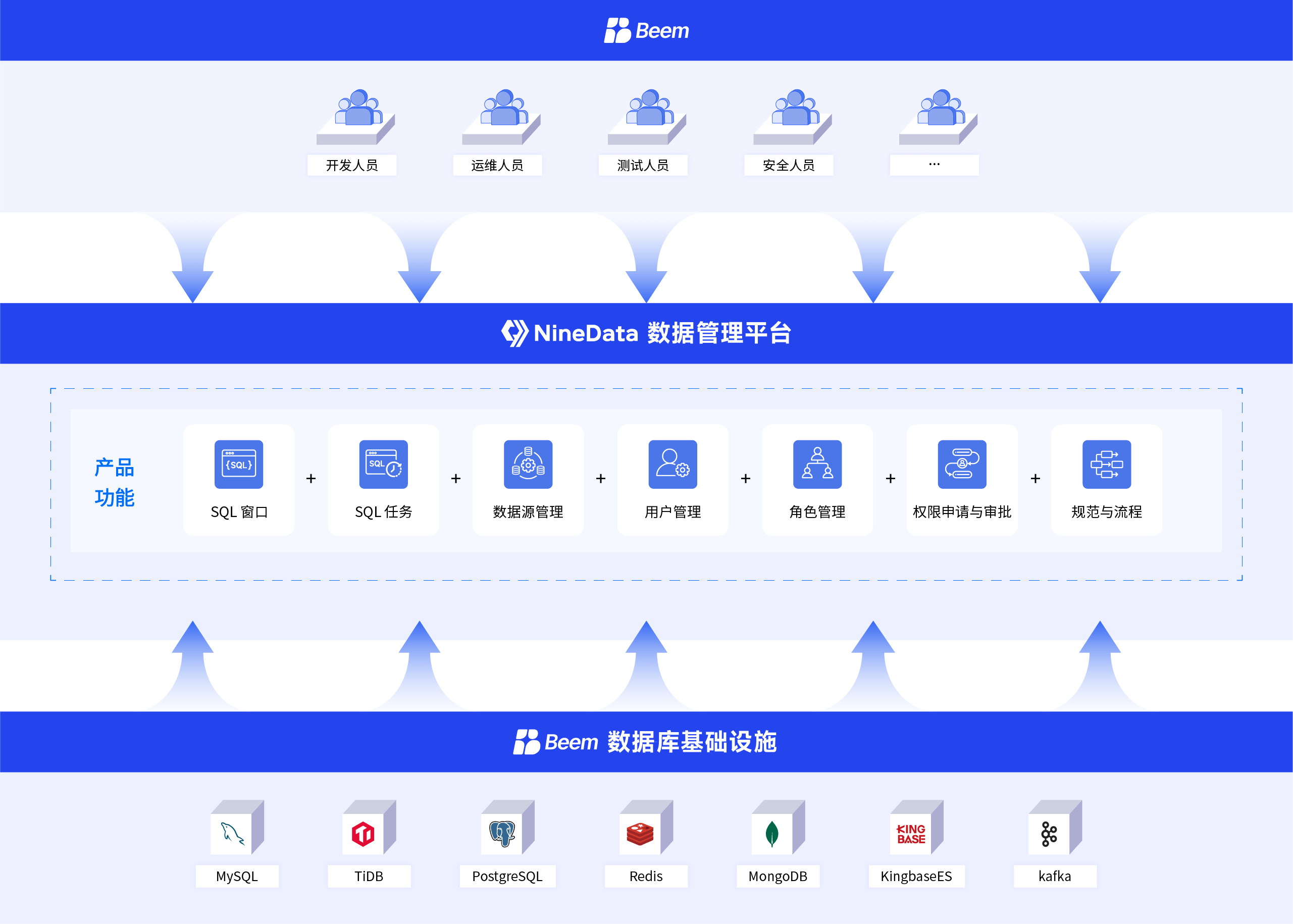Click the Beem logo in top banner

point(646,30)
